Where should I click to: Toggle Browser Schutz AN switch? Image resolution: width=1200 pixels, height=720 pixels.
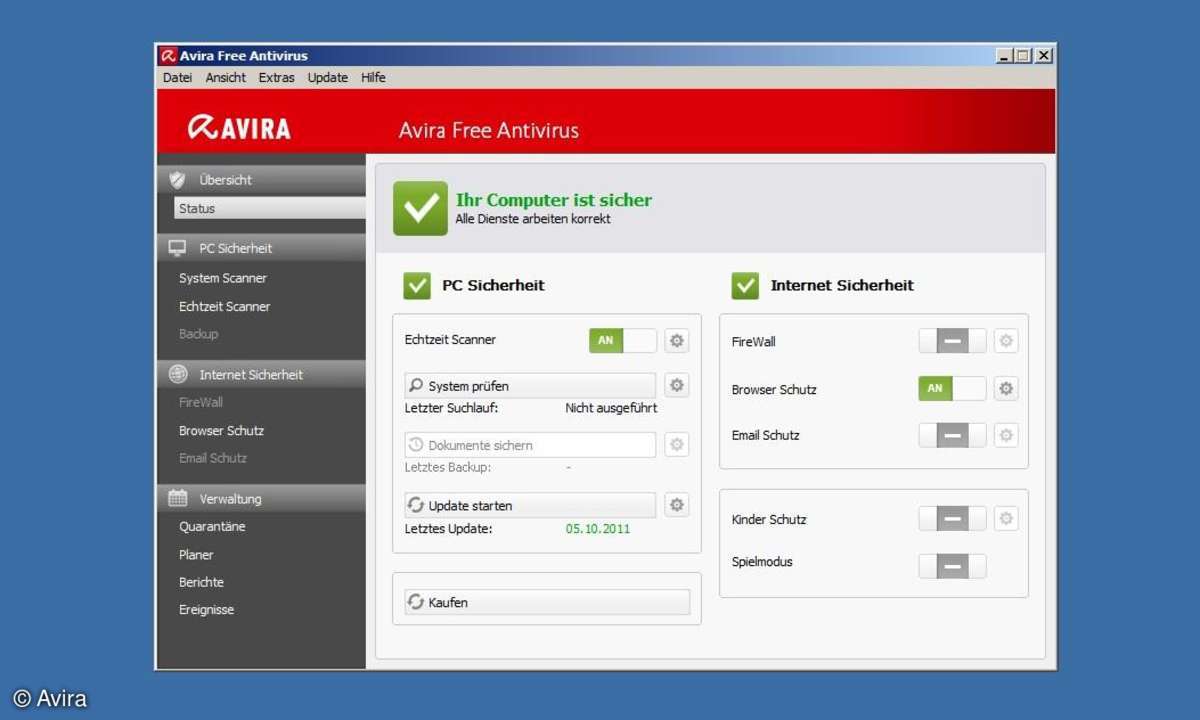click(x=952, y=389)
